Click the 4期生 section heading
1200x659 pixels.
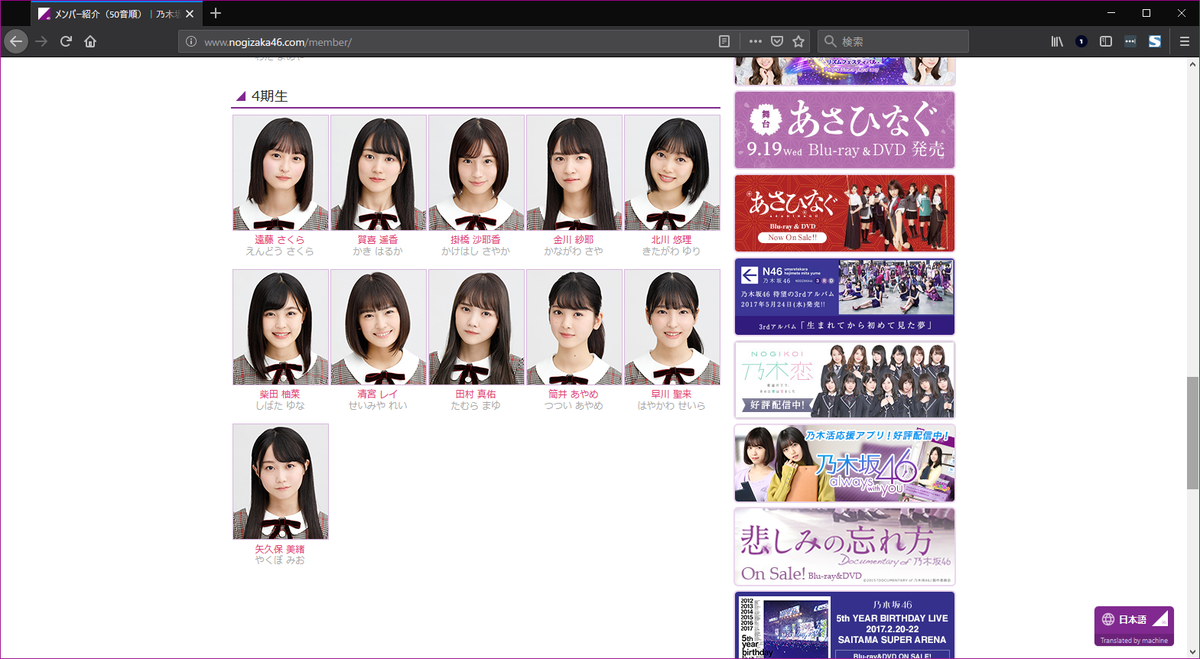(x=270, y=96)
